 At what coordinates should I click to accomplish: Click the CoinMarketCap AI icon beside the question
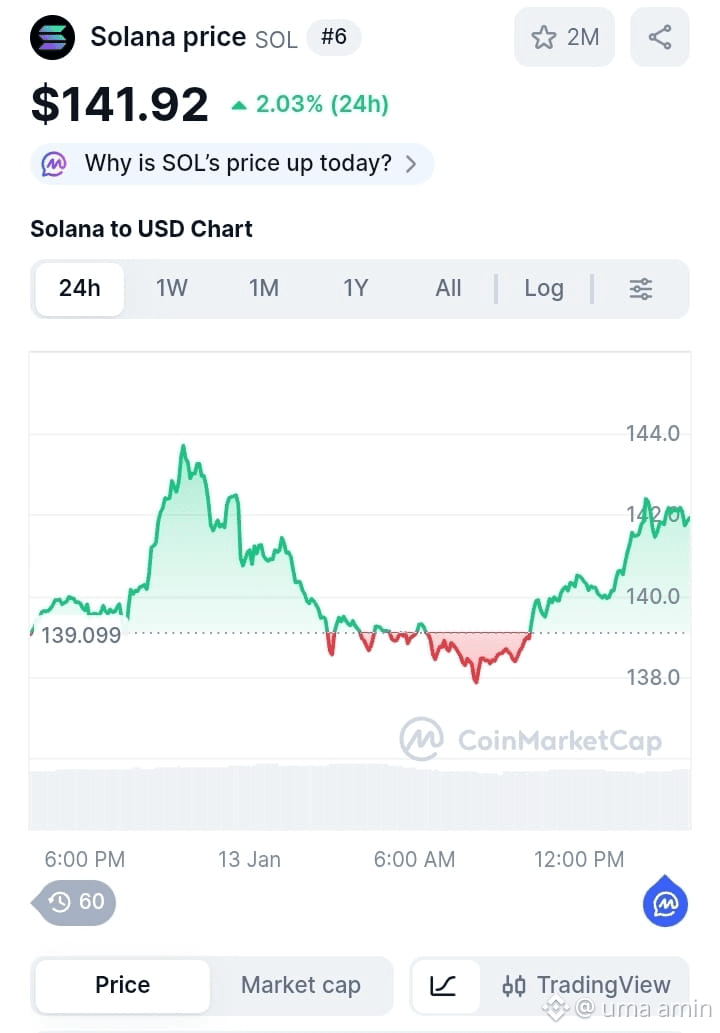click(x=54, y=164)
